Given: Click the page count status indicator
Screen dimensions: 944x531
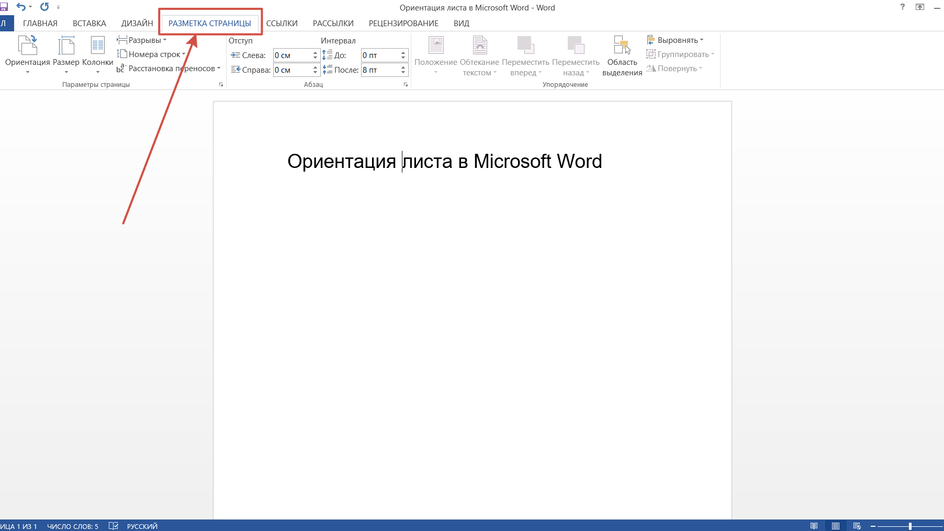Looking at the screenshot, I should 19,526.
